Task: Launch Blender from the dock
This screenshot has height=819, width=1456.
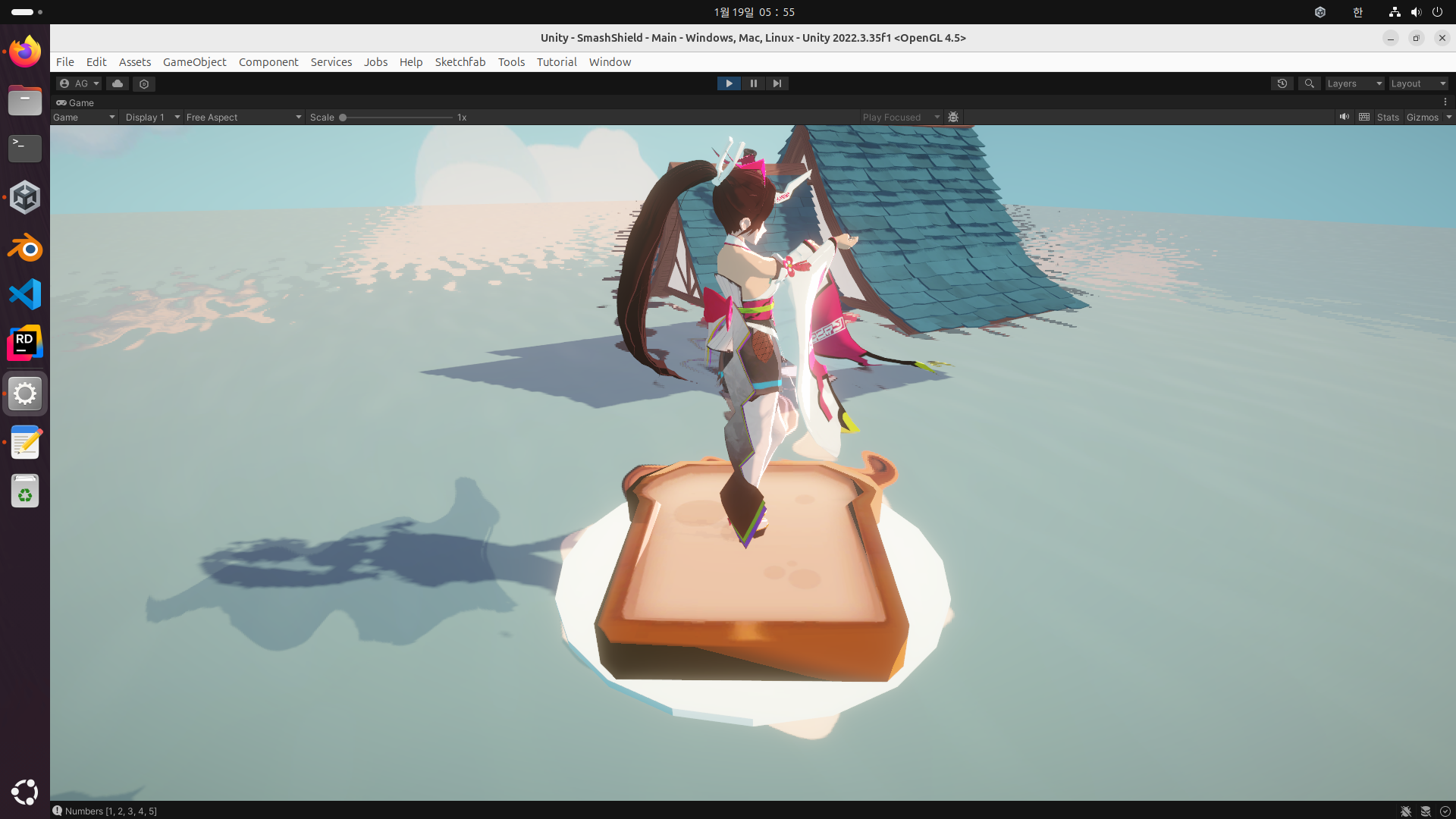Action: (x=25, y=247)
